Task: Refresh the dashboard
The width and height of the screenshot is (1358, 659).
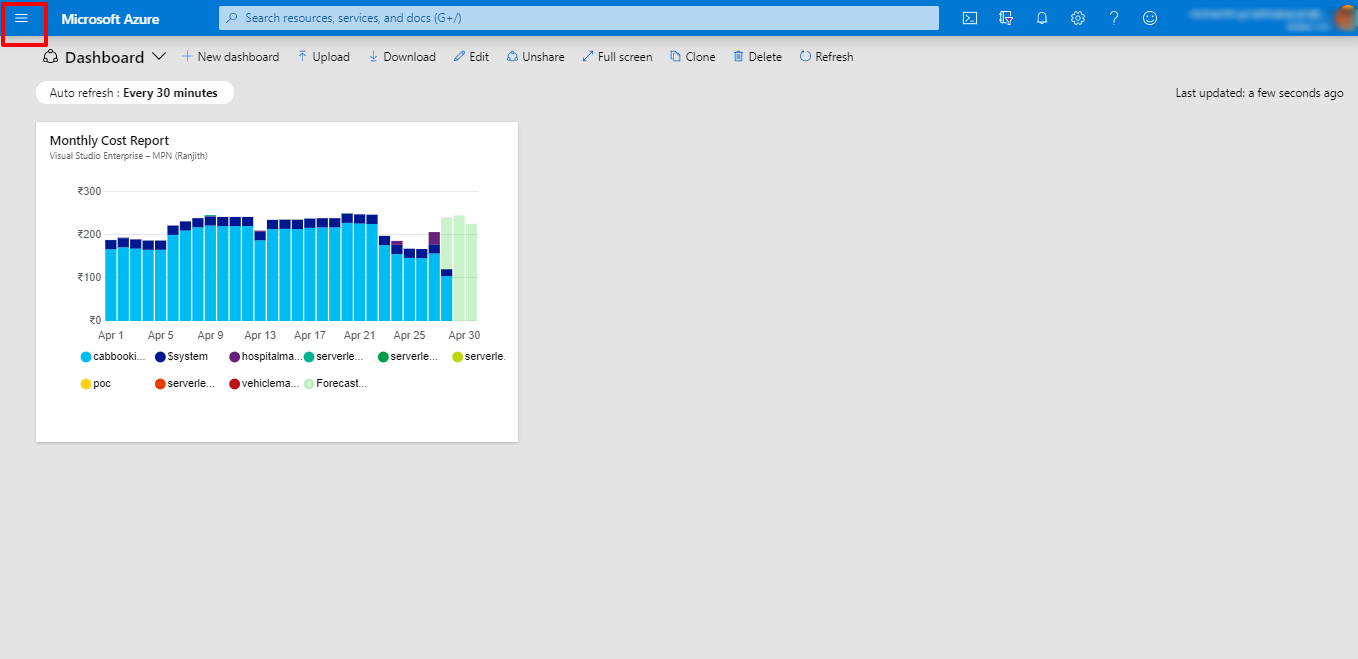Action: click(x=826, y=57)
